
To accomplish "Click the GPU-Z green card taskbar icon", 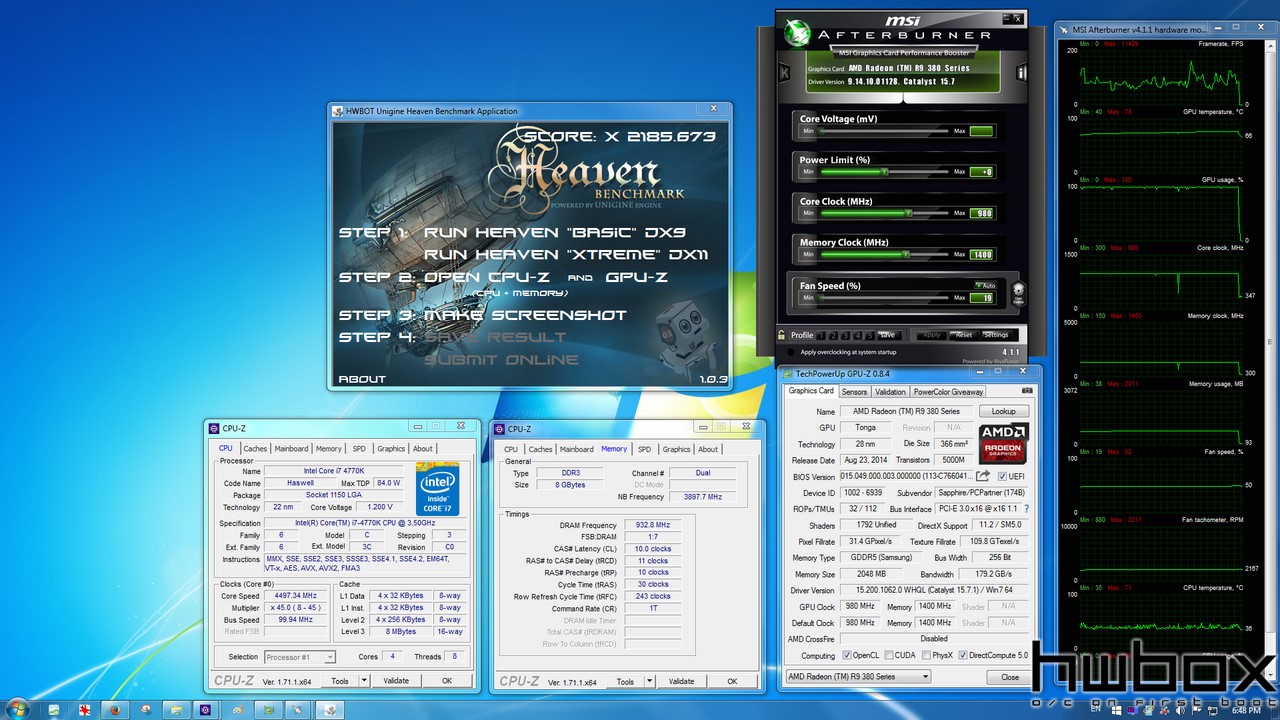I will [x=268, y=710].
